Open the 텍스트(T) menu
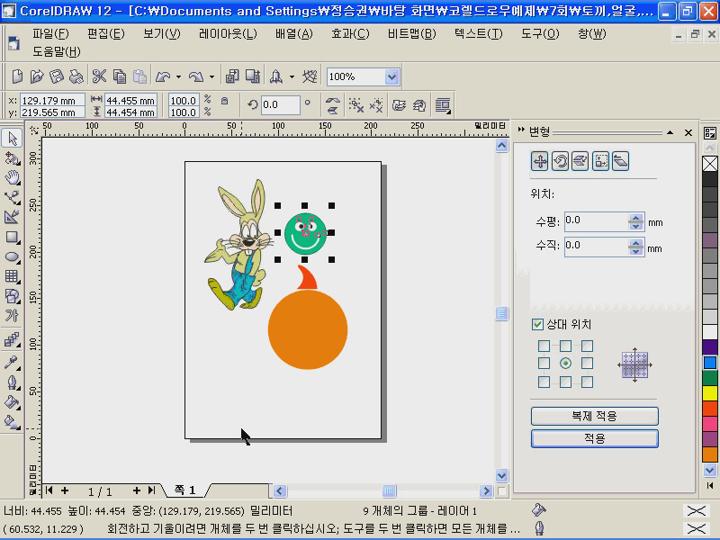The width and height of the screenshot is (720, 540). (x=478, y=34)
